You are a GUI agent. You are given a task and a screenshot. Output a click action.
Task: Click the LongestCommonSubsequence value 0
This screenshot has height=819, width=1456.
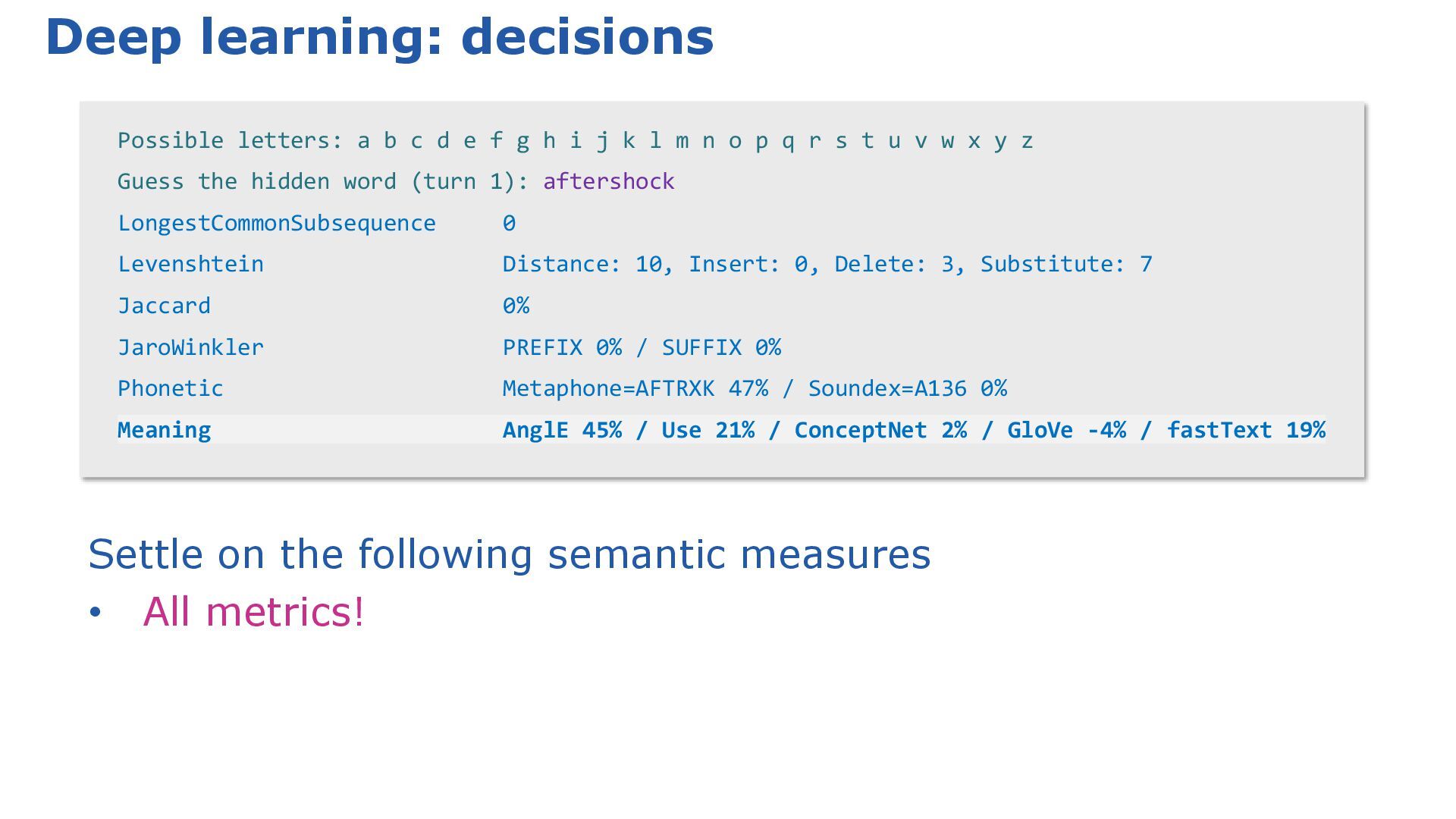point(509,223)
